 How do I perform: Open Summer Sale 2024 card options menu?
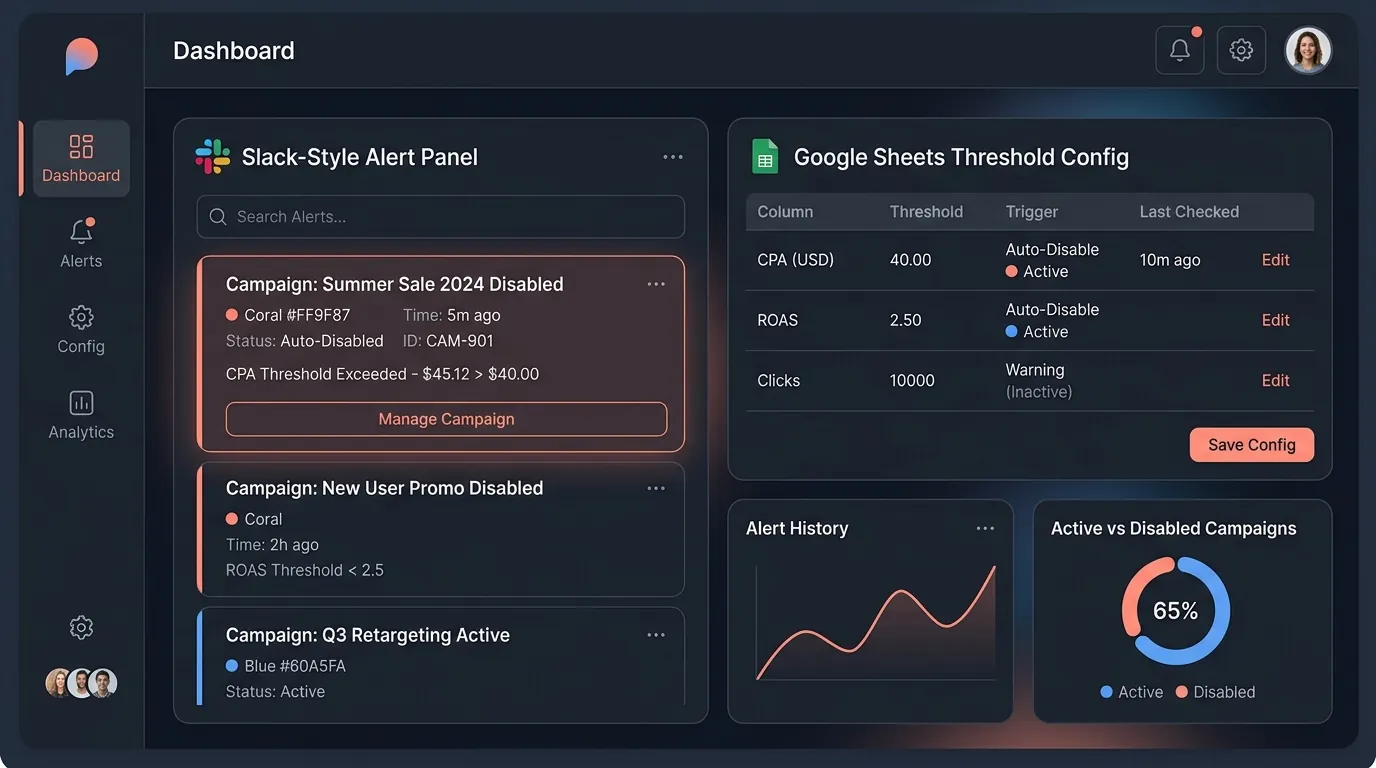click(x=656, y=284)
